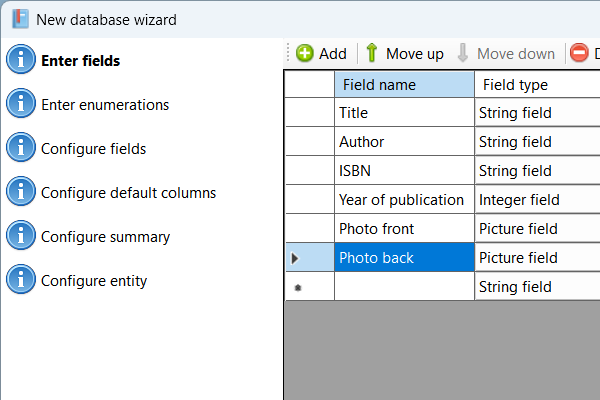Screen dimensions: 600x400
Task: Click the Field type column header
Action: 537,85
